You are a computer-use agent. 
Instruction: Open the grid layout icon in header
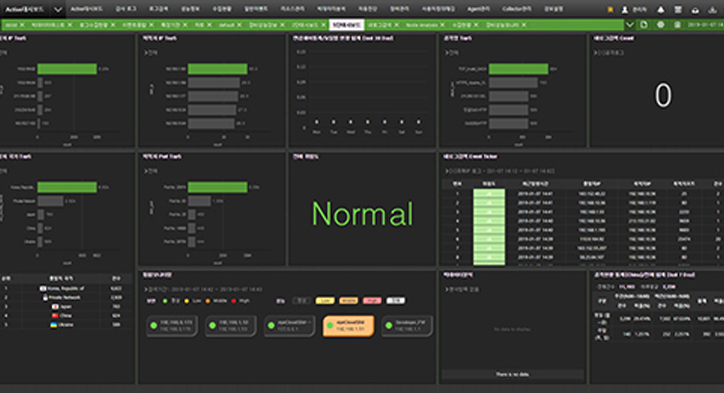click(678, 10)
